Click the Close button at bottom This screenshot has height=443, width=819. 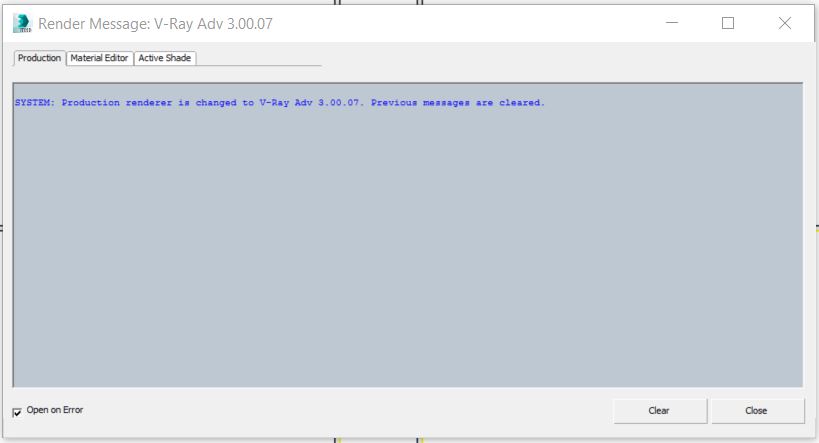757,411
